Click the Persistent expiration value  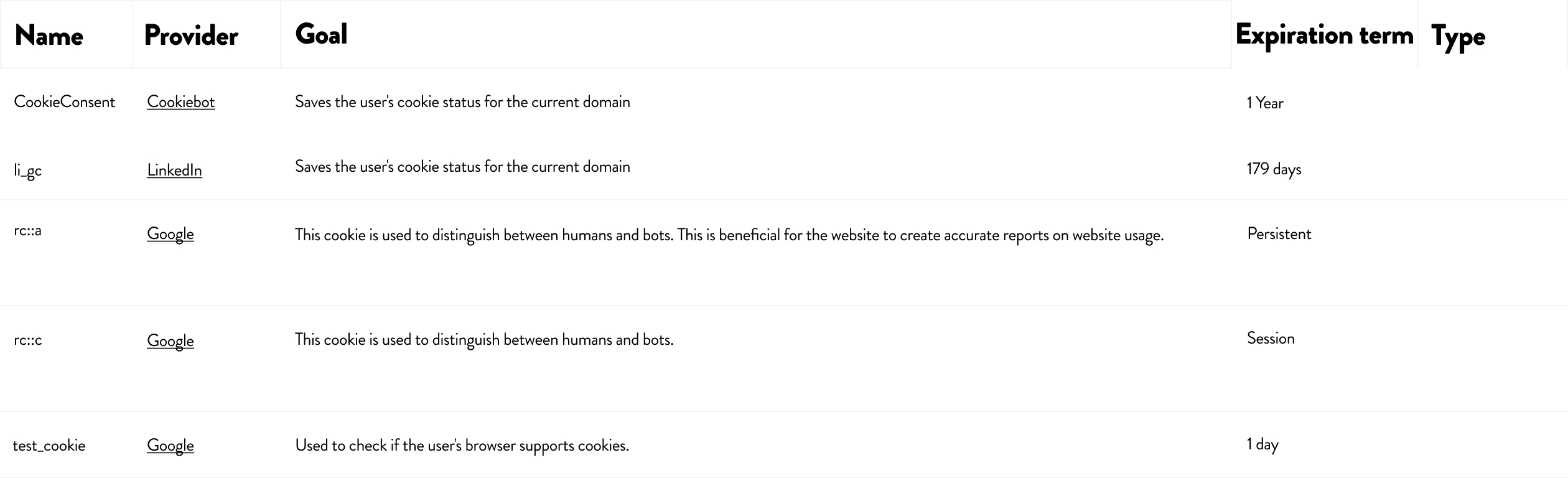pyautogui.click(x=1279, y=234)
